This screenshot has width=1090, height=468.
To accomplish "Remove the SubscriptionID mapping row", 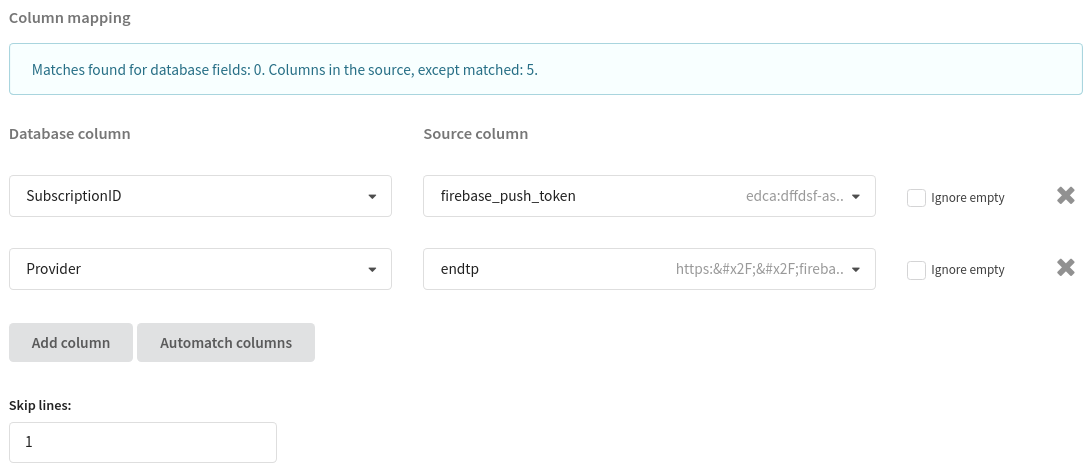I will coord(1065,196).
